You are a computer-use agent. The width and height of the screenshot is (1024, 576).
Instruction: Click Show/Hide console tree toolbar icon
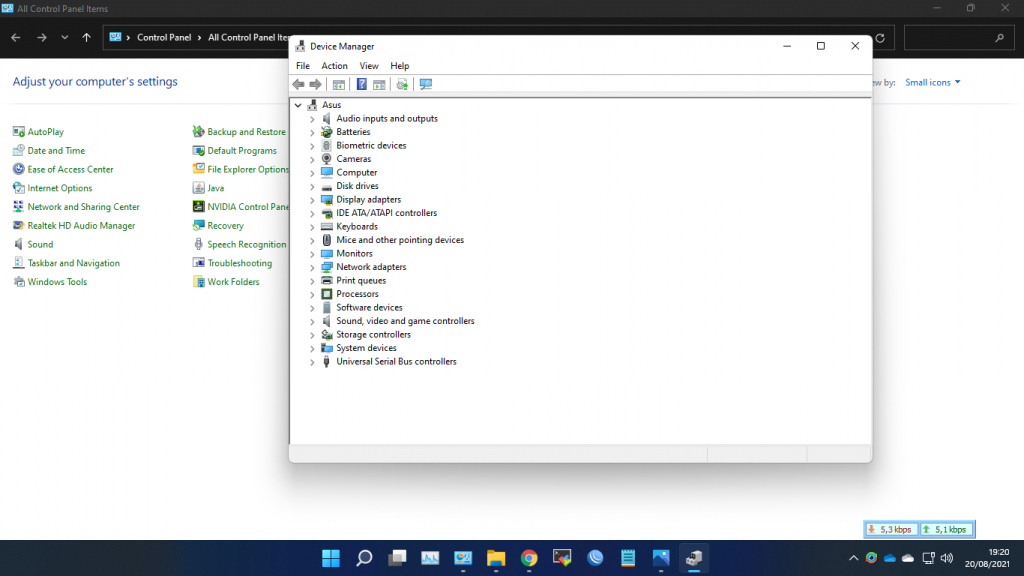pyautogui.click(x=339, y=85)
